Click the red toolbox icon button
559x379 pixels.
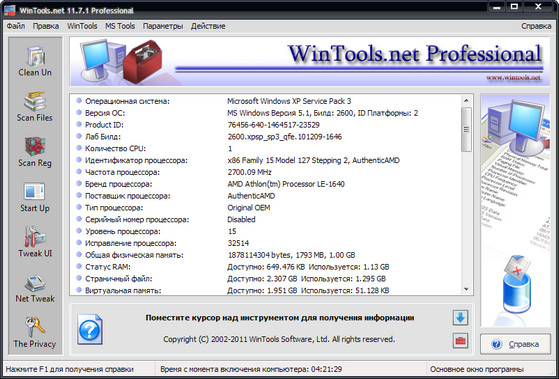460,340
